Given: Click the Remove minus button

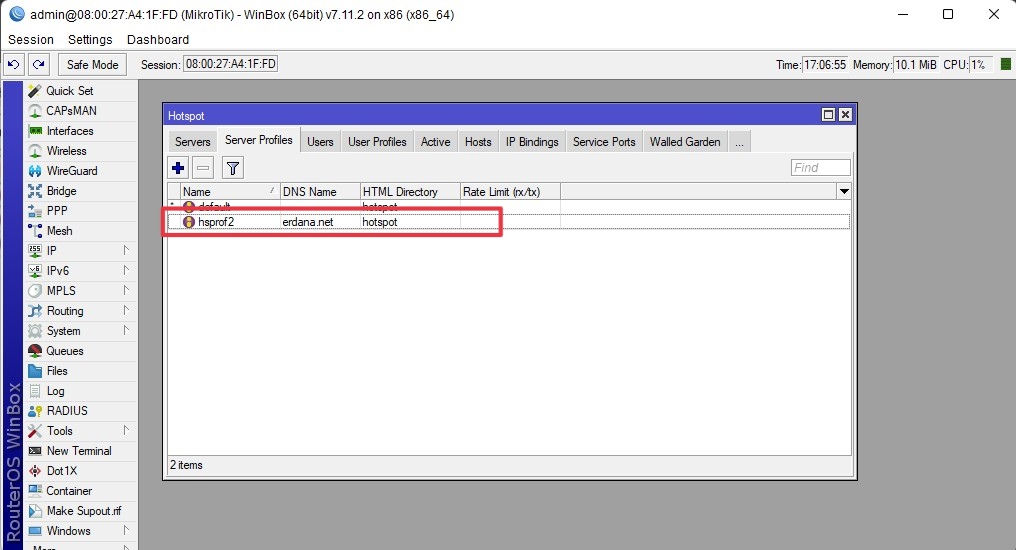Looking at the screenshot, I should point(203,168).
